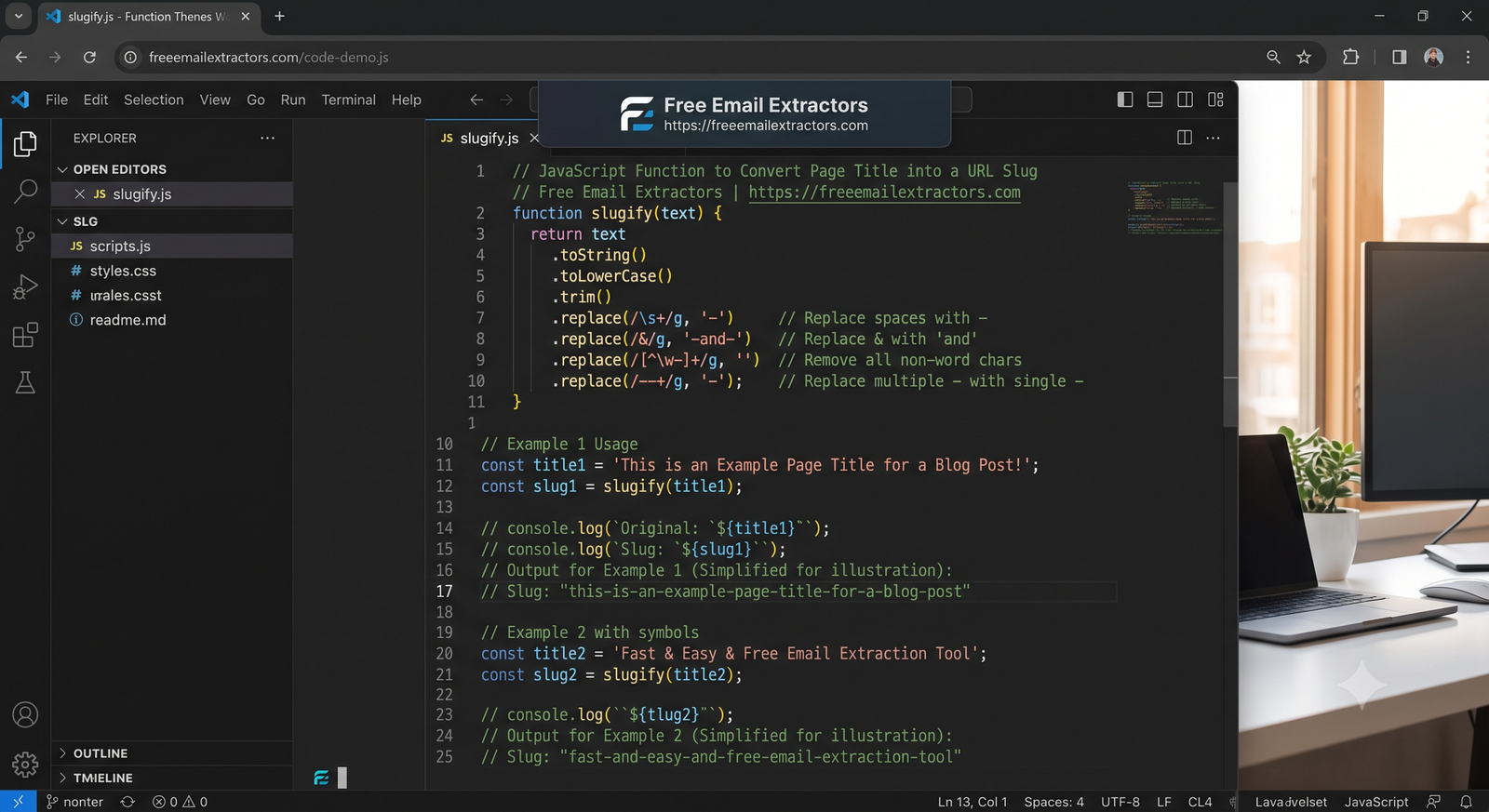
Task: Open the Selection menu
Action: click(154, 100)
